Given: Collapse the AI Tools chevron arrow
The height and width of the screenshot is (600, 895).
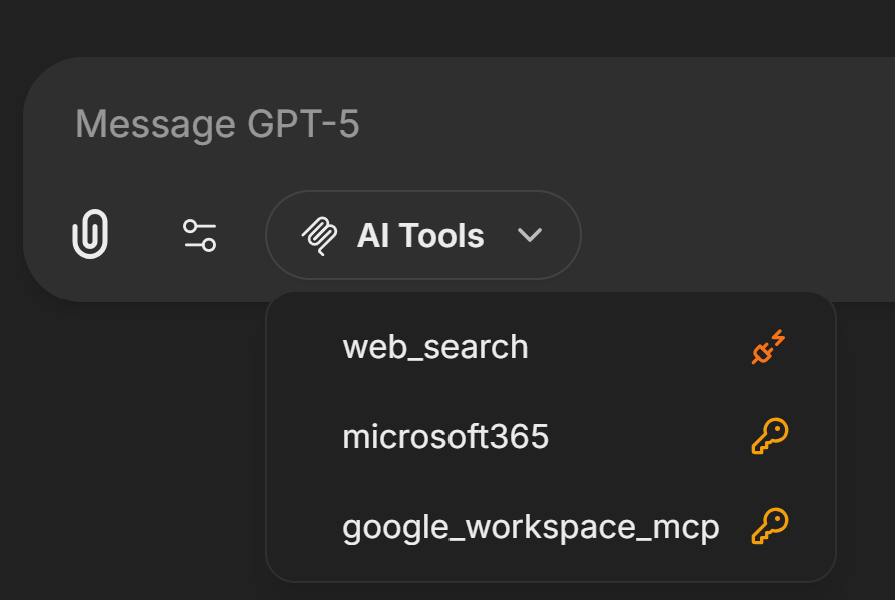Looking at the screenshot, I should 530,236.
